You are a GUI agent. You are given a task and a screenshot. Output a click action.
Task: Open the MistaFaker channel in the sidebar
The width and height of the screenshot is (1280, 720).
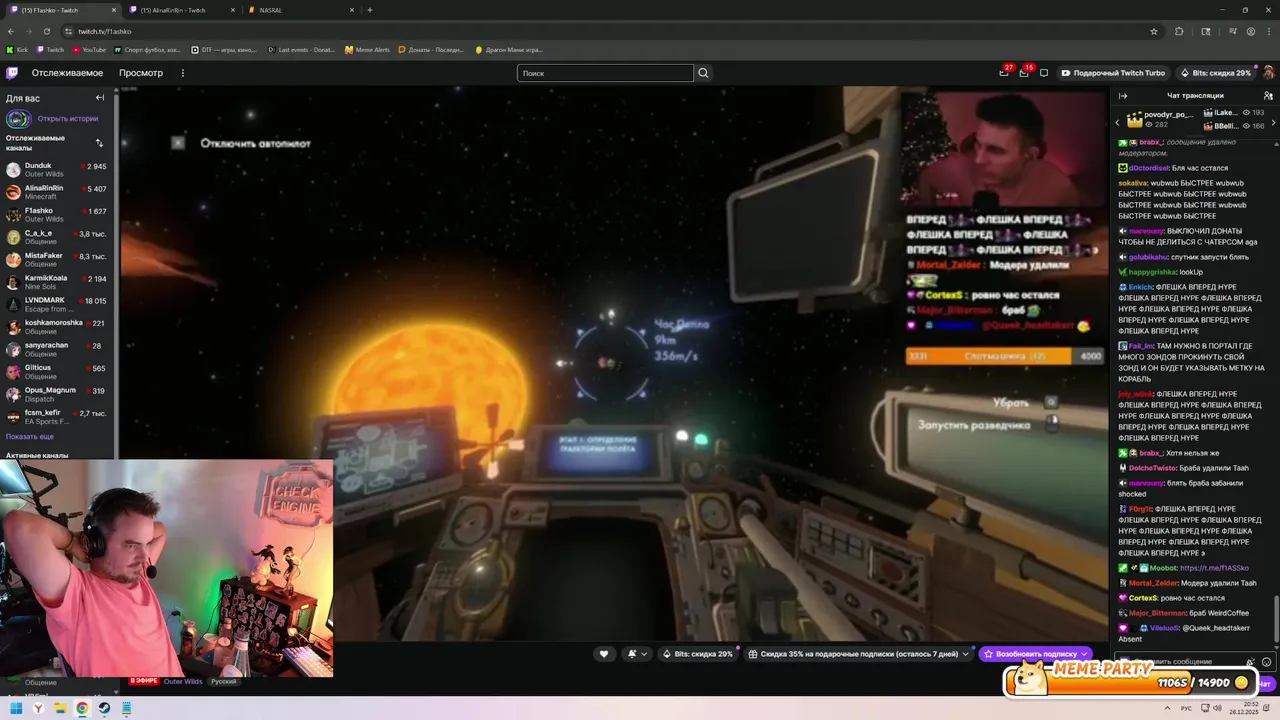point(58,260)
